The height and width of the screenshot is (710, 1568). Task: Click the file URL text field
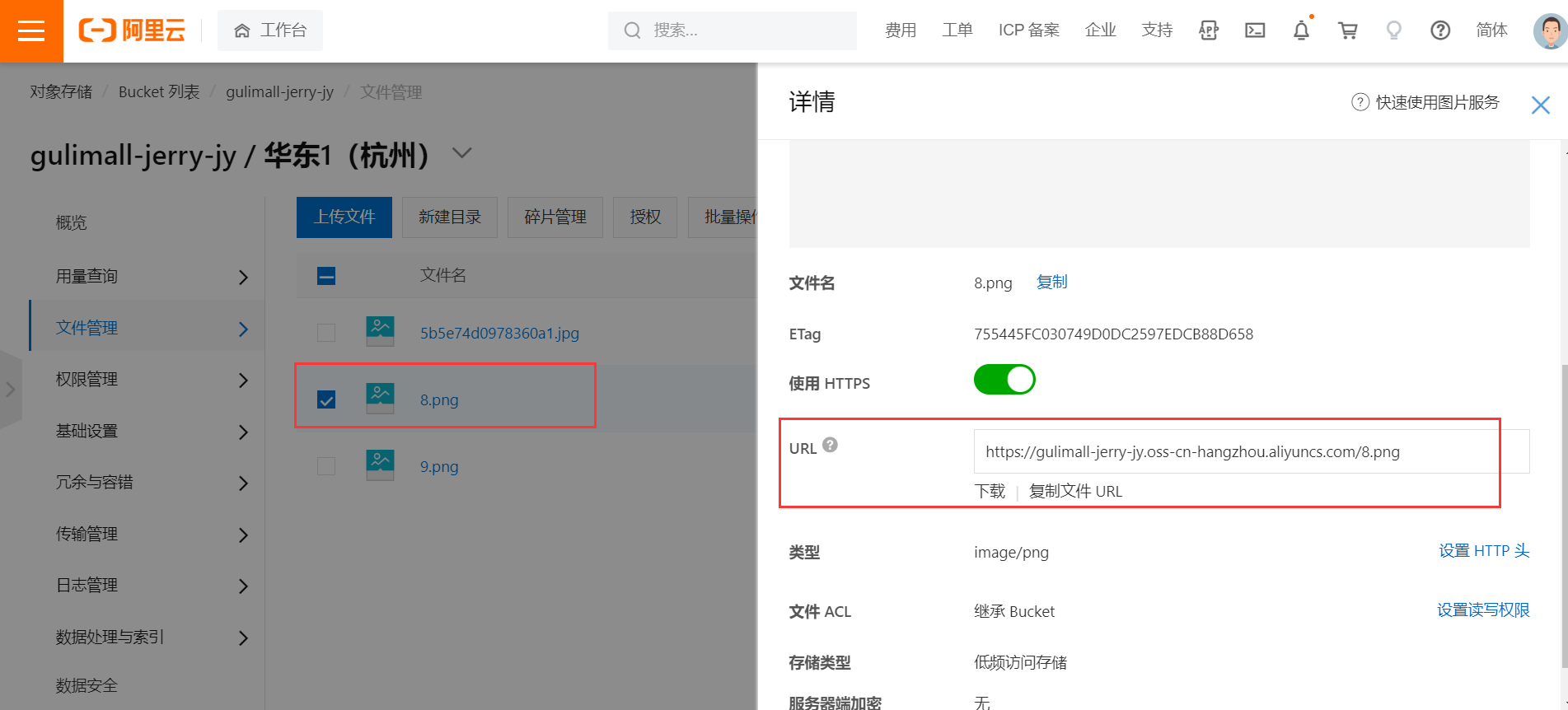1252,451
